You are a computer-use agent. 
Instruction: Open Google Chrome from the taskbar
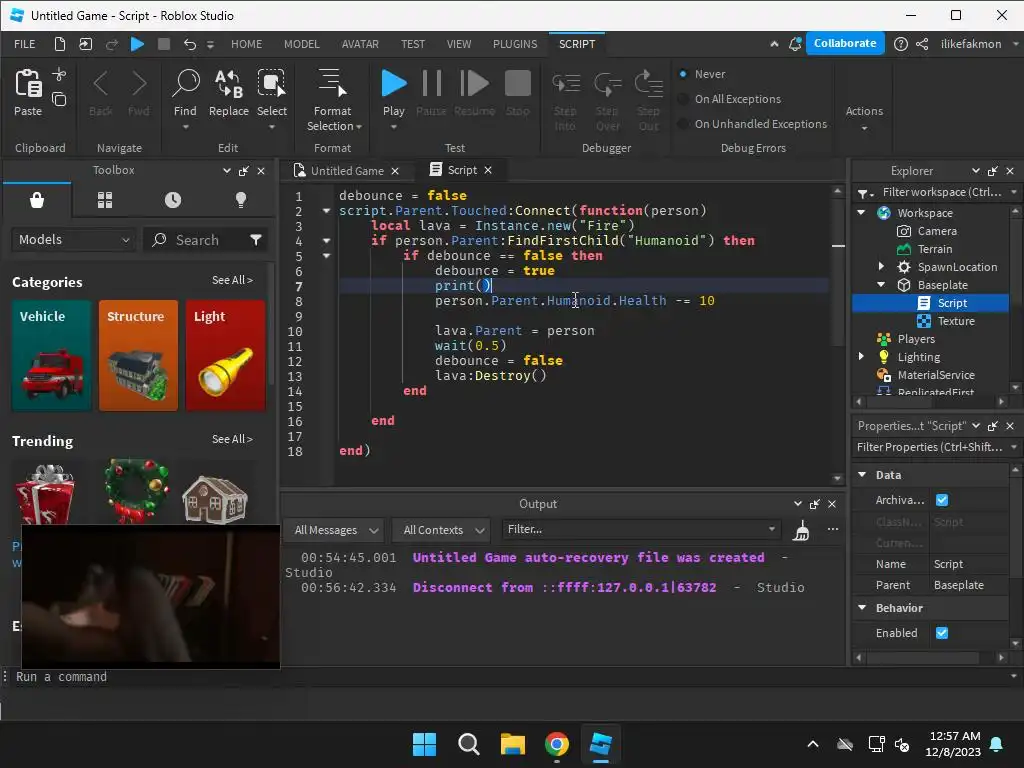point(556,744)
